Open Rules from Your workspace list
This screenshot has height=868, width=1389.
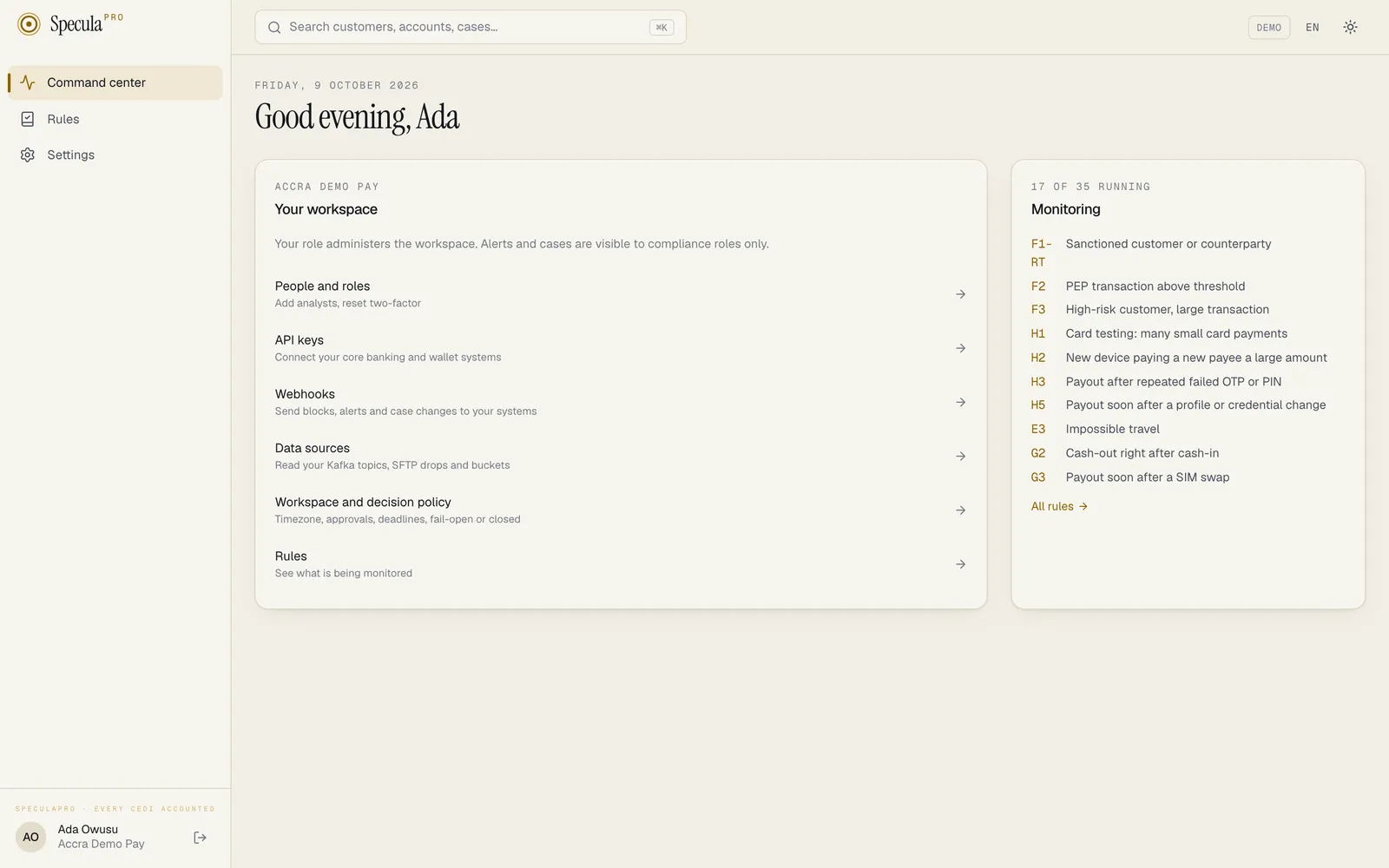click(x=621, y=564)
